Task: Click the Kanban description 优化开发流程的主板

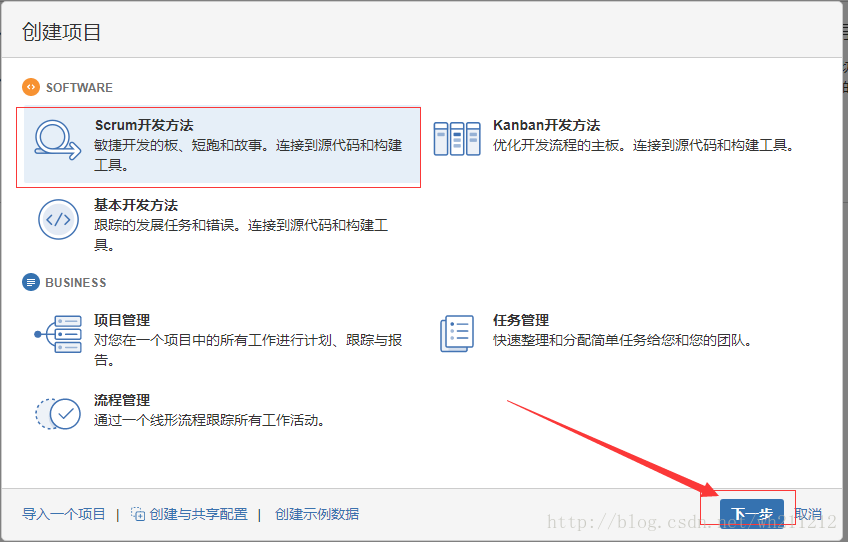Action: [644, 146]
